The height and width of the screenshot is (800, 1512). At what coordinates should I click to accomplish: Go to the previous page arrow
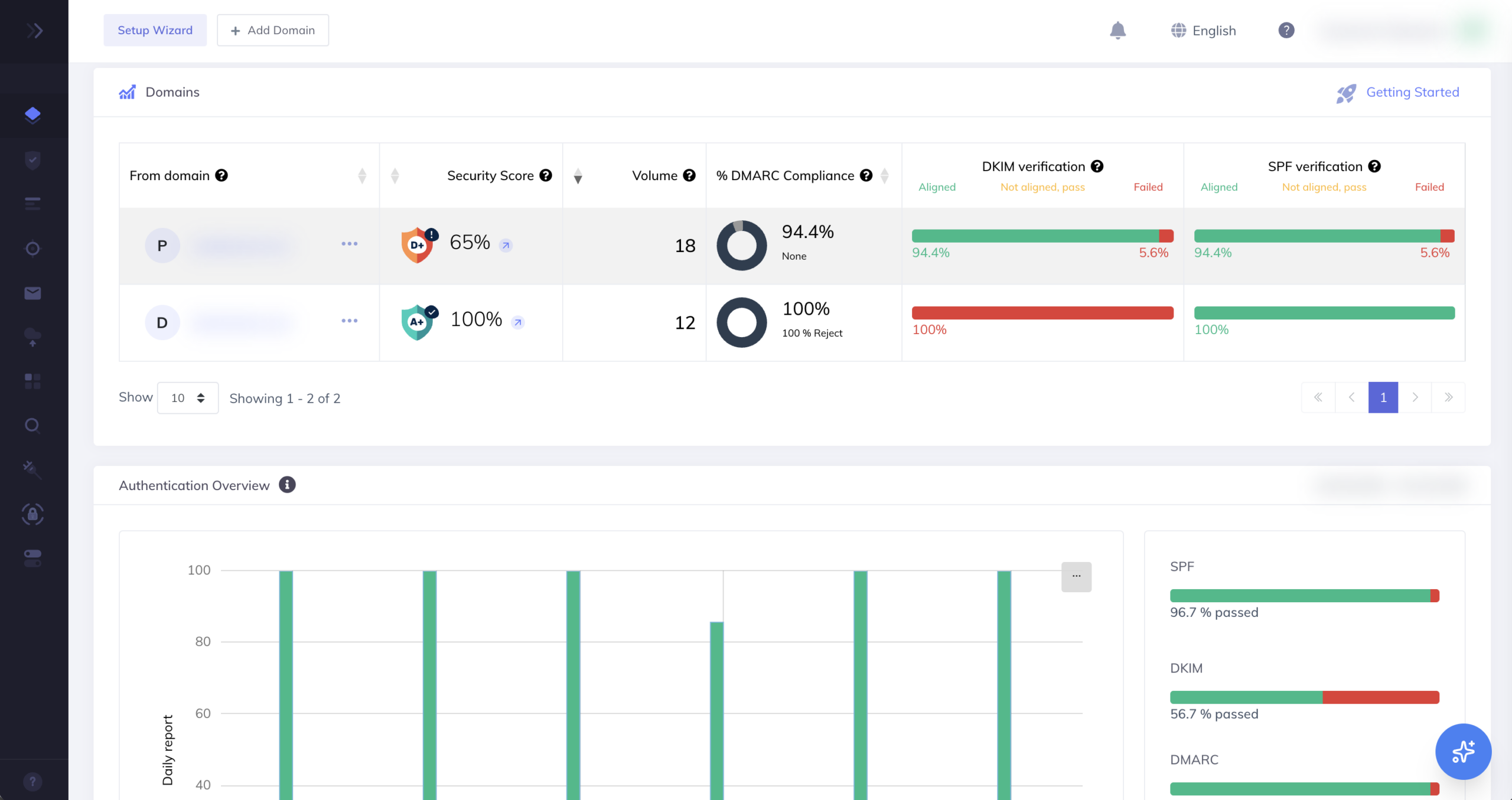click(1351, 397)
